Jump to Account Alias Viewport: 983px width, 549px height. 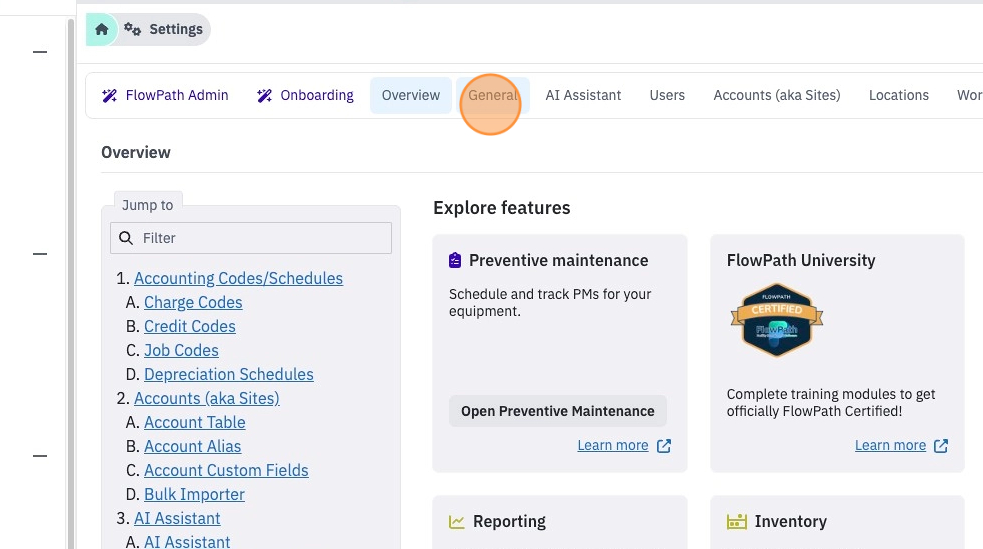tap(192, 446)
